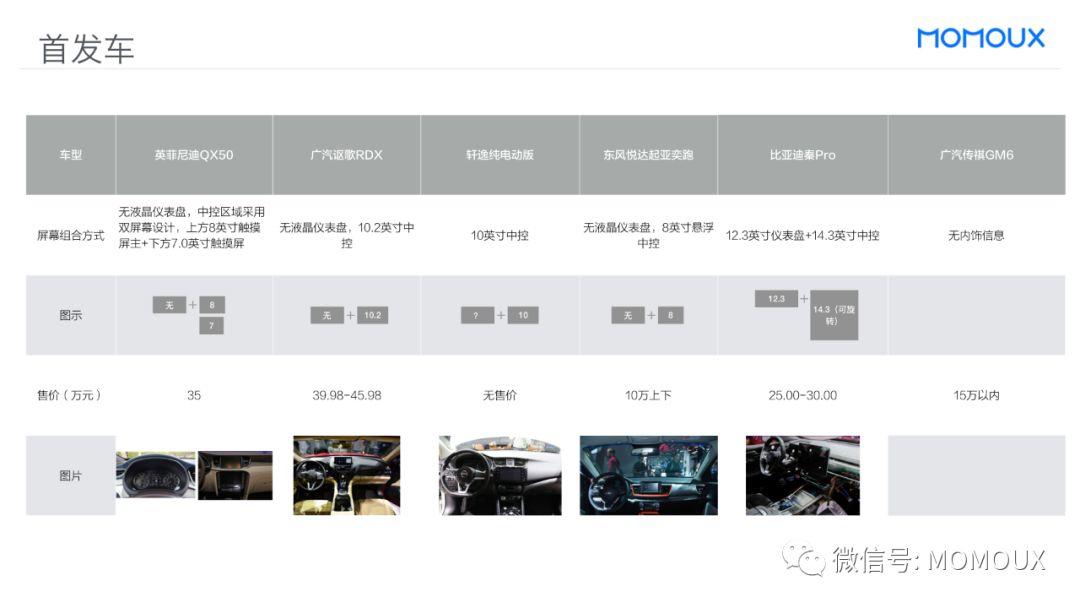Image resolution: width=1080 pixels, height=608 pixels.
Task: Open the 轩逸纯电动版 interior photo
Action: click(500, 475)
